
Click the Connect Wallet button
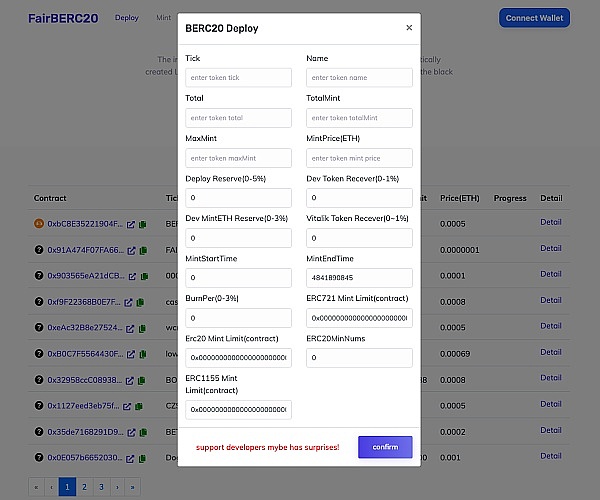coord(534,18)
